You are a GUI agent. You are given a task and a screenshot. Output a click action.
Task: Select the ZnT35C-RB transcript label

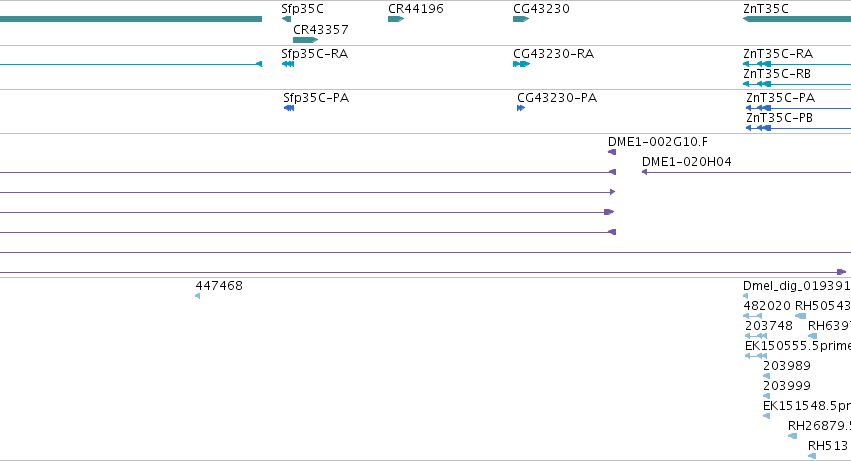point(777,74)
